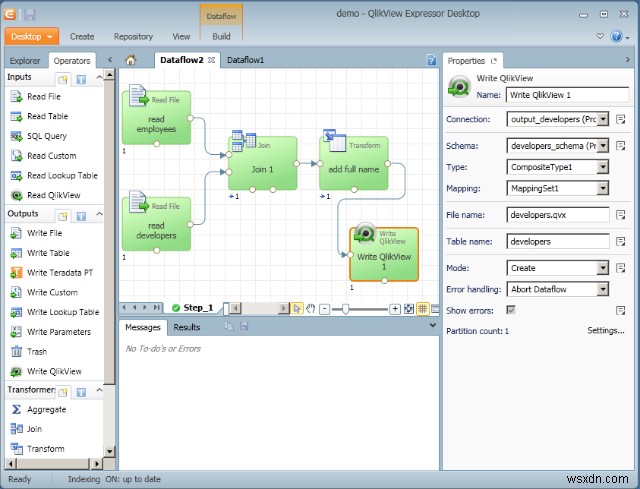The image size is (640, 489).
Task: Click the Settings... link
Action: tap(606, 331)
